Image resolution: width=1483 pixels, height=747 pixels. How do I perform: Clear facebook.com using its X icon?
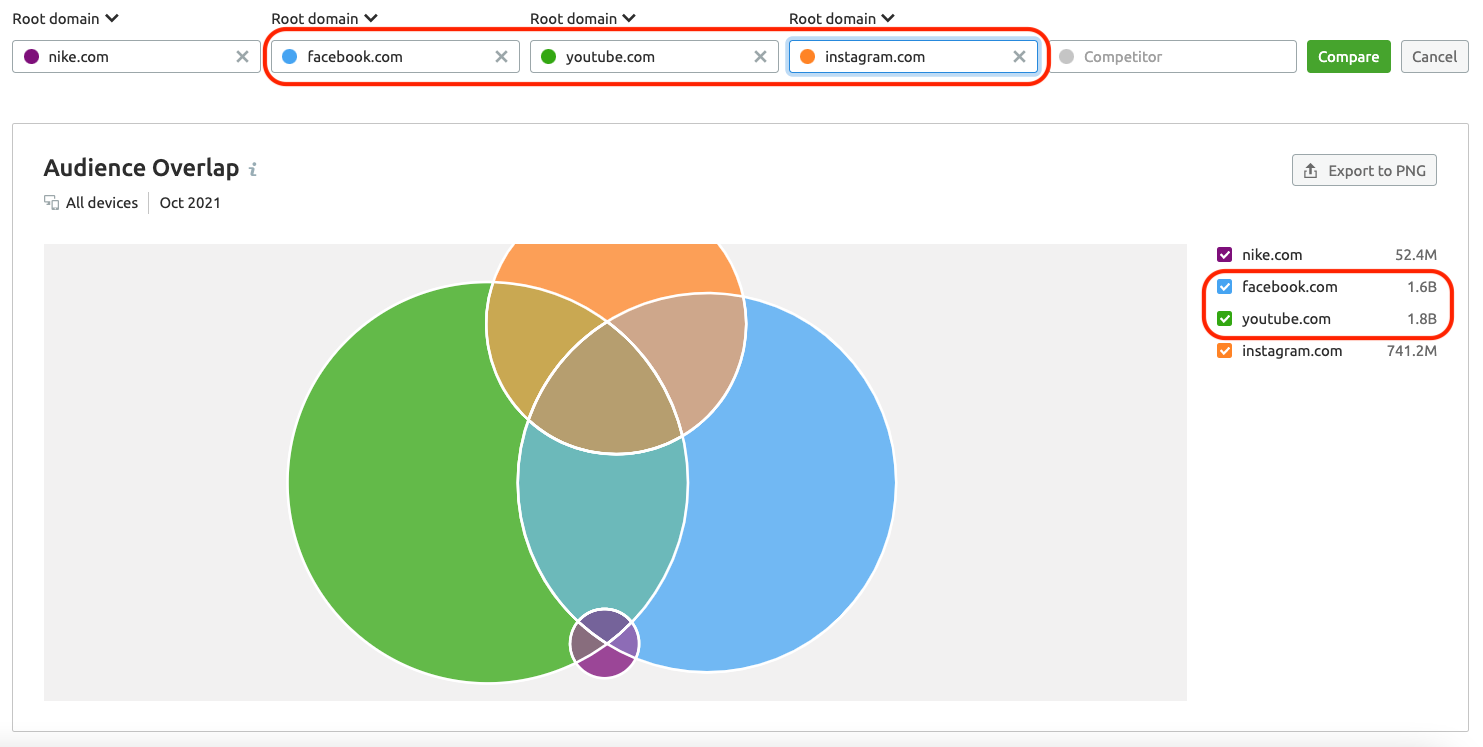click(x=501, y=57)
